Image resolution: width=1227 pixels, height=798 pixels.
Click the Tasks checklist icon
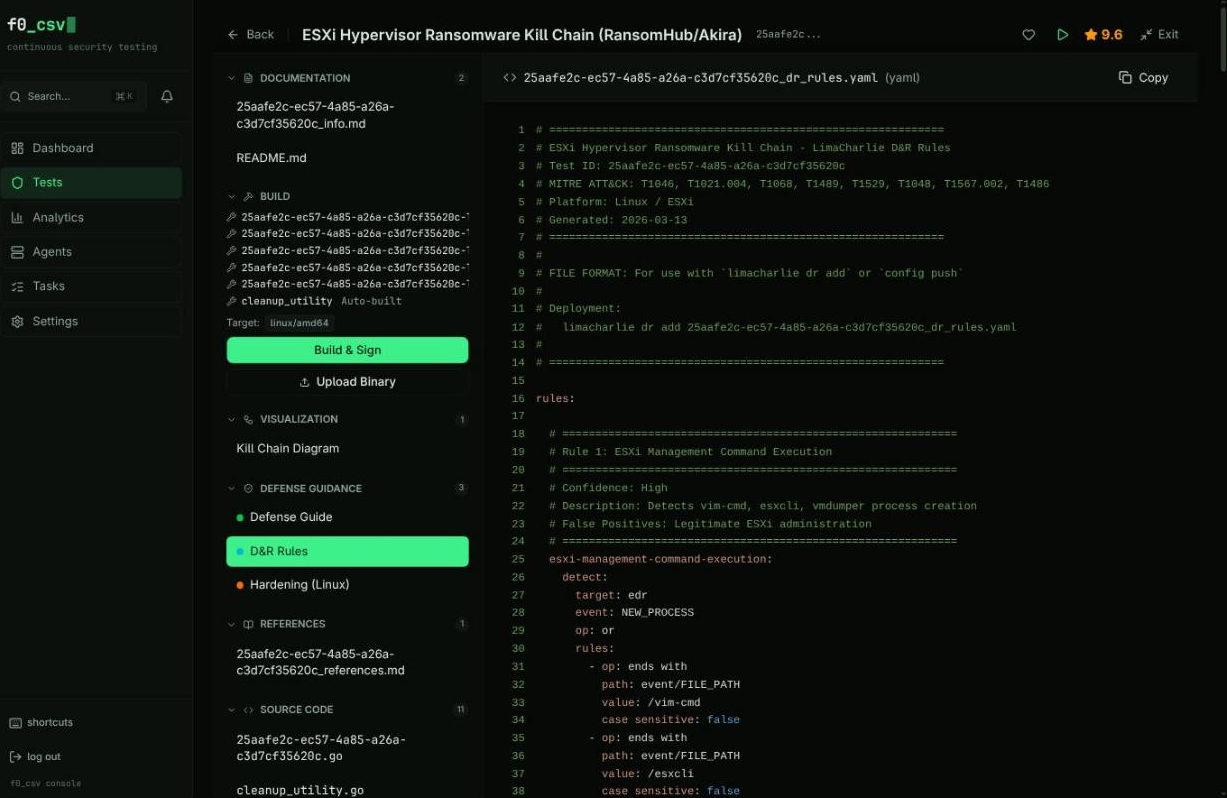17,286
